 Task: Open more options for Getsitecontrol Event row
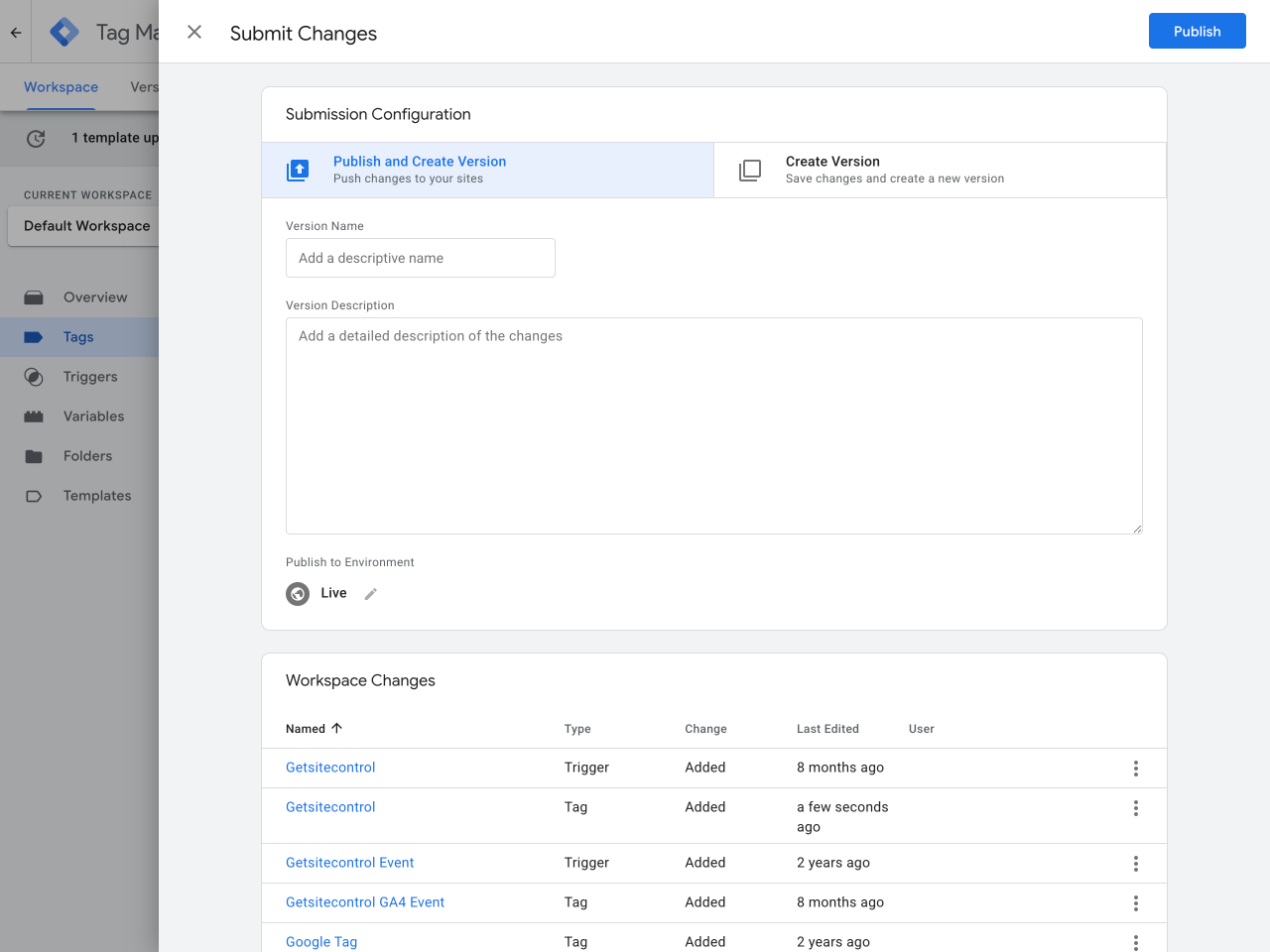1135,864
